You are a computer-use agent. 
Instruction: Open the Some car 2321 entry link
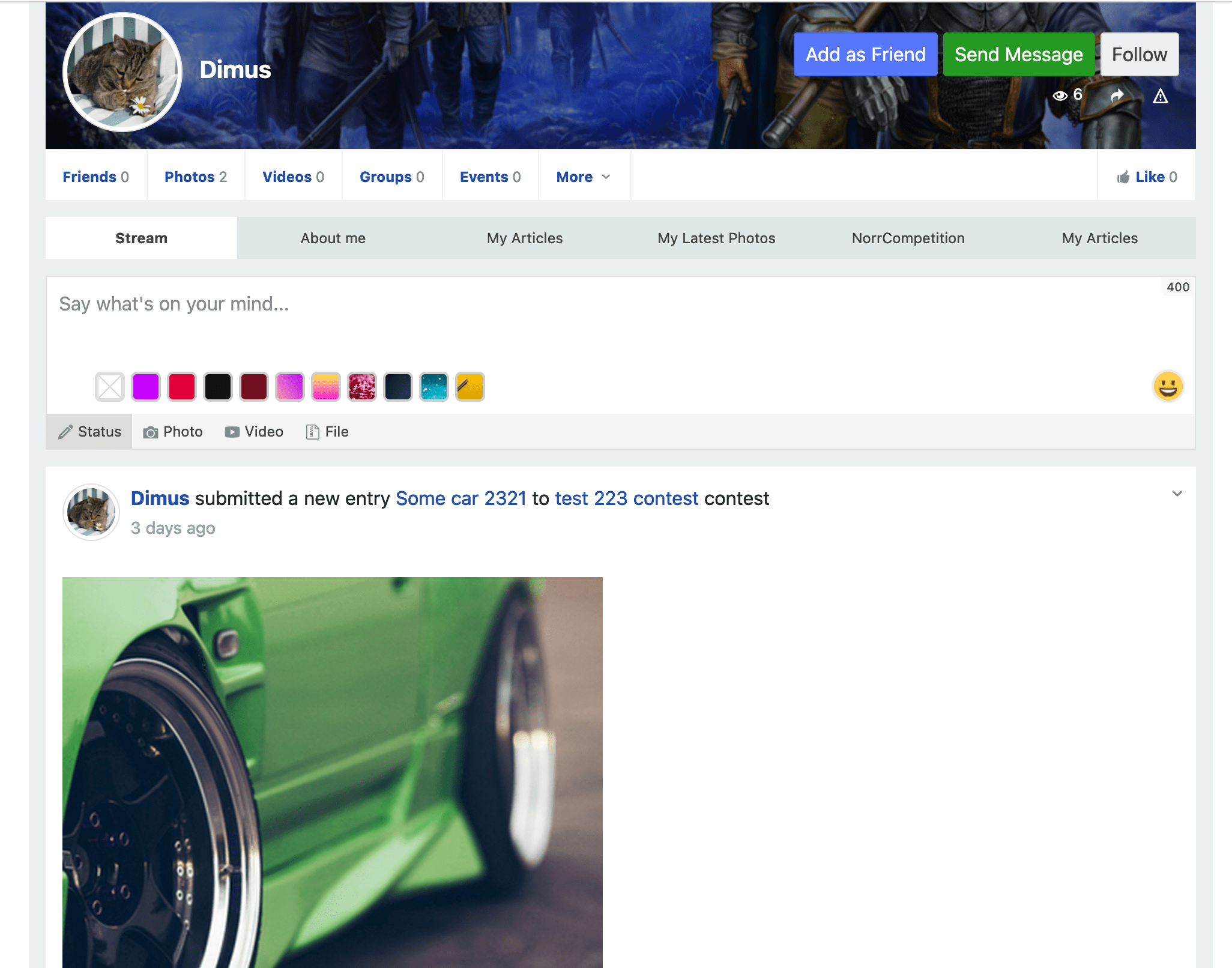[461, 498]
